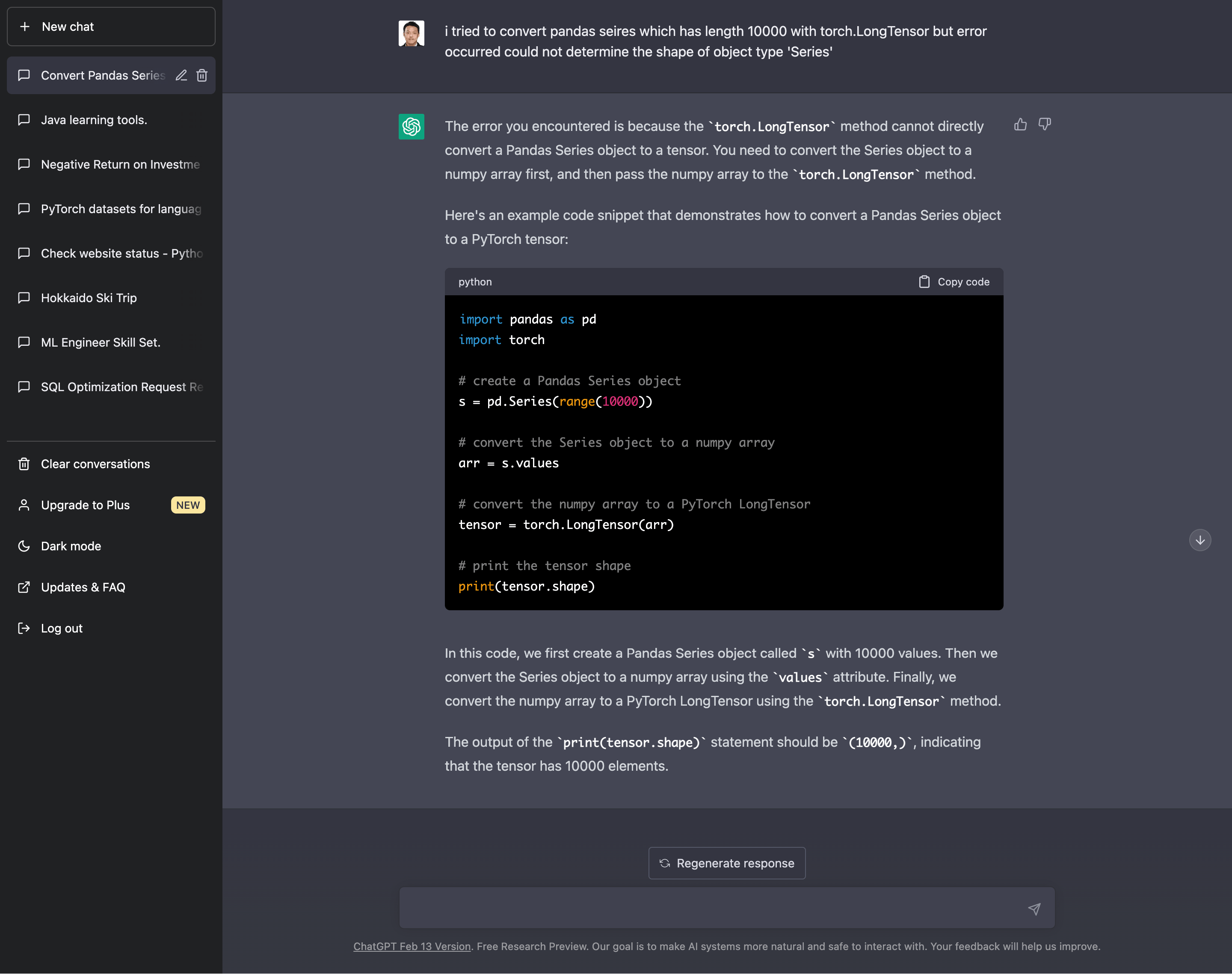
Task: Click code line 's = pd.Series(range(10000))'
Action: (x=555, y=401)
